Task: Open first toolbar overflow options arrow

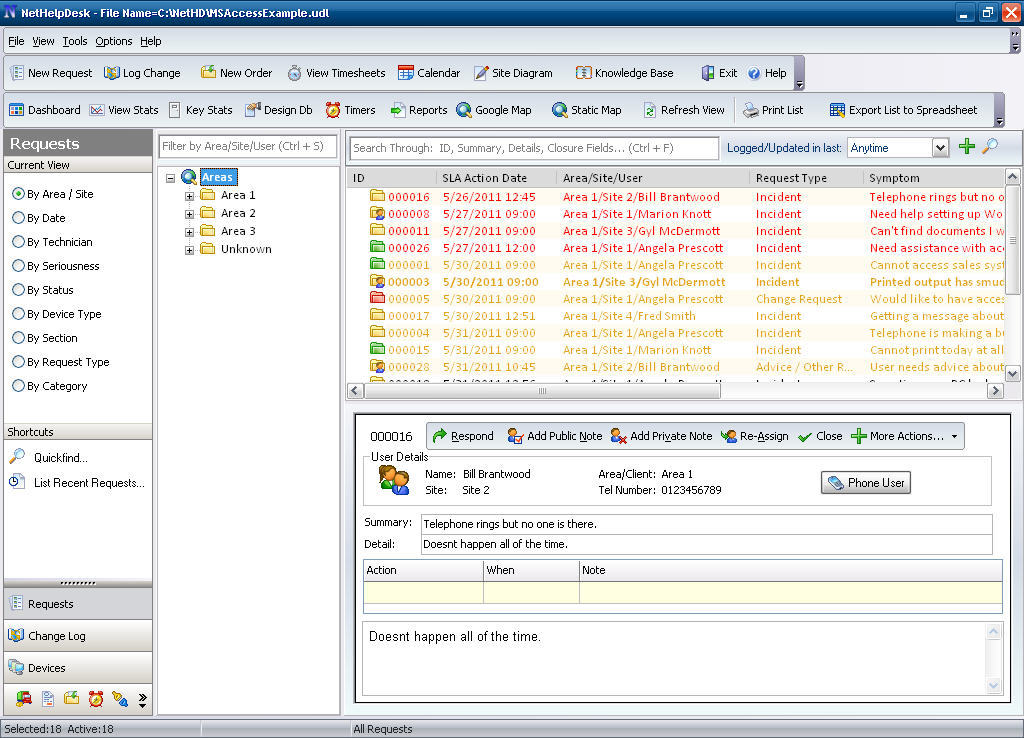Action: tap(799, 85)
